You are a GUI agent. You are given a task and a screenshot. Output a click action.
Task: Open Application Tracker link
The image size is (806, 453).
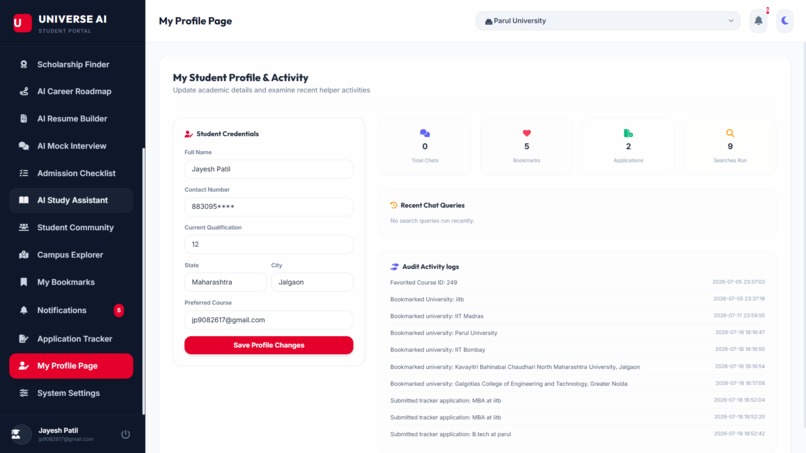(x=71, y=339)
